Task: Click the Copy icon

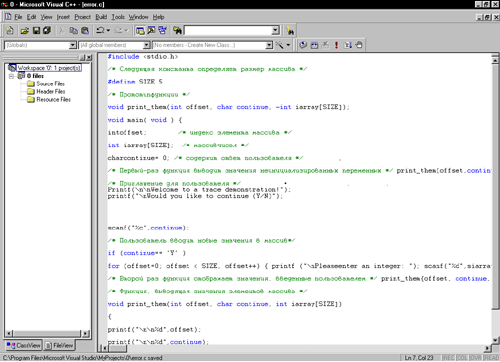Action: [x=73, y=31]
